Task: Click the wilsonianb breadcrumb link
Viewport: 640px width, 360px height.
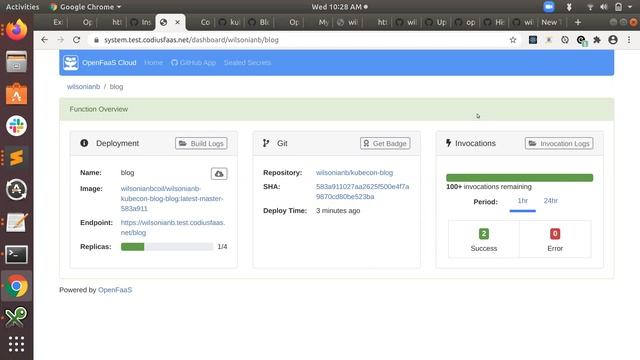Action: coord(83,87)
